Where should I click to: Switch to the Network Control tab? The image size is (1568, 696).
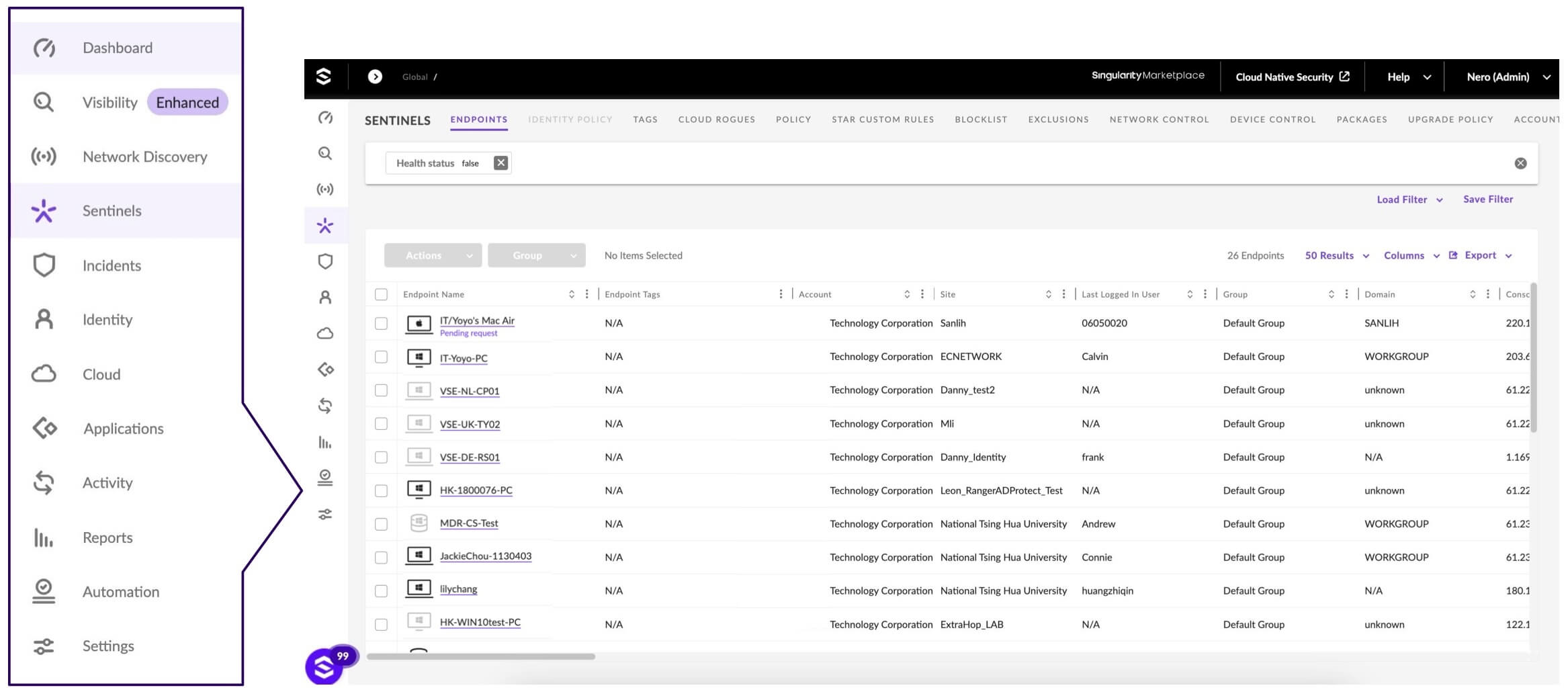coord(1159,120)
